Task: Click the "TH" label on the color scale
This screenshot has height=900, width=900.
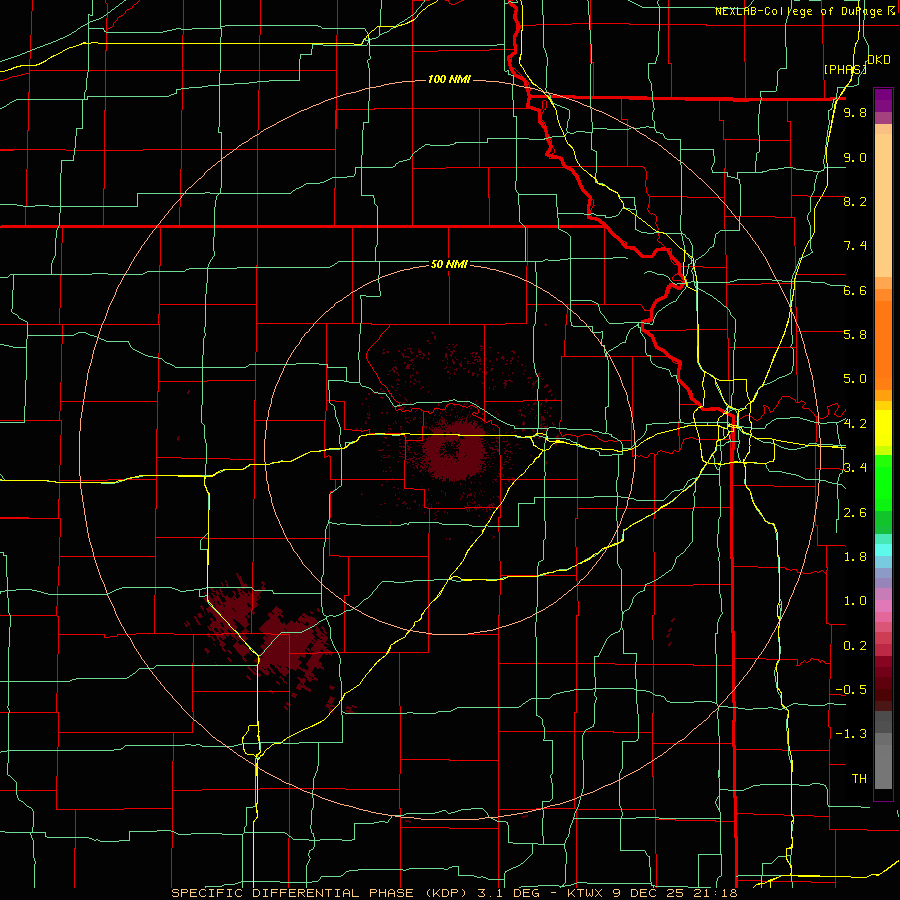Action: [859, 779]
